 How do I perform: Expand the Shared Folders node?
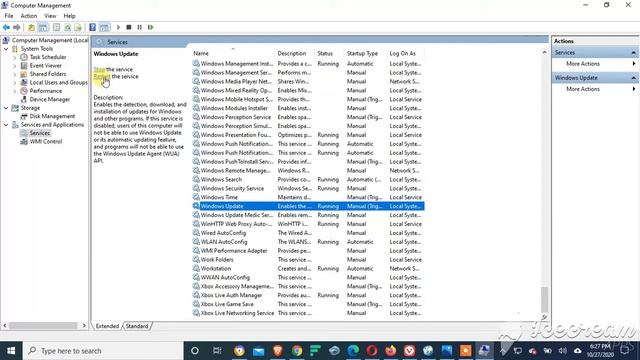[15, 74]
